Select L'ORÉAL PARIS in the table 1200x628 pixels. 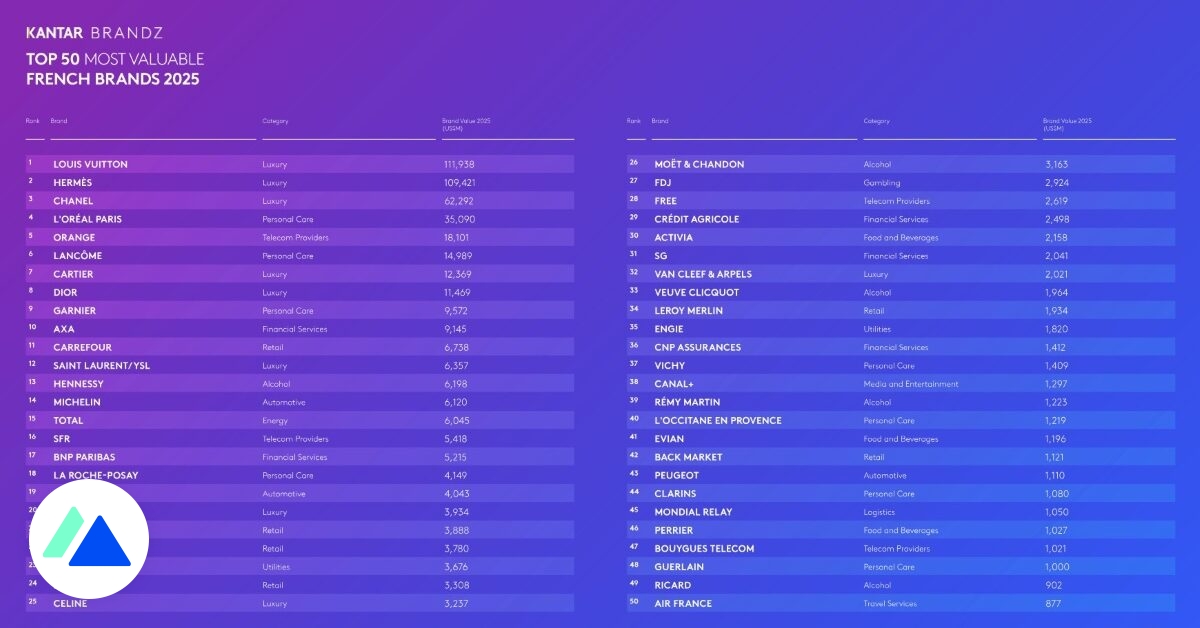click(87, 219)
